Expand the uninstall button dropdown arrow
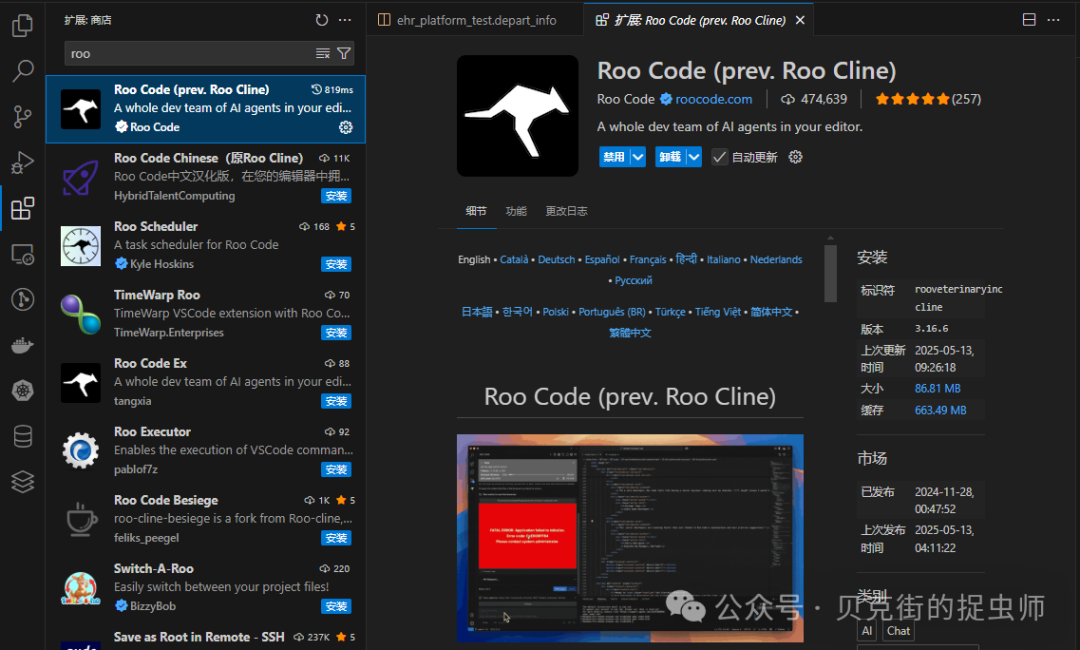1080x650 pixels. (x=694, y=157)
